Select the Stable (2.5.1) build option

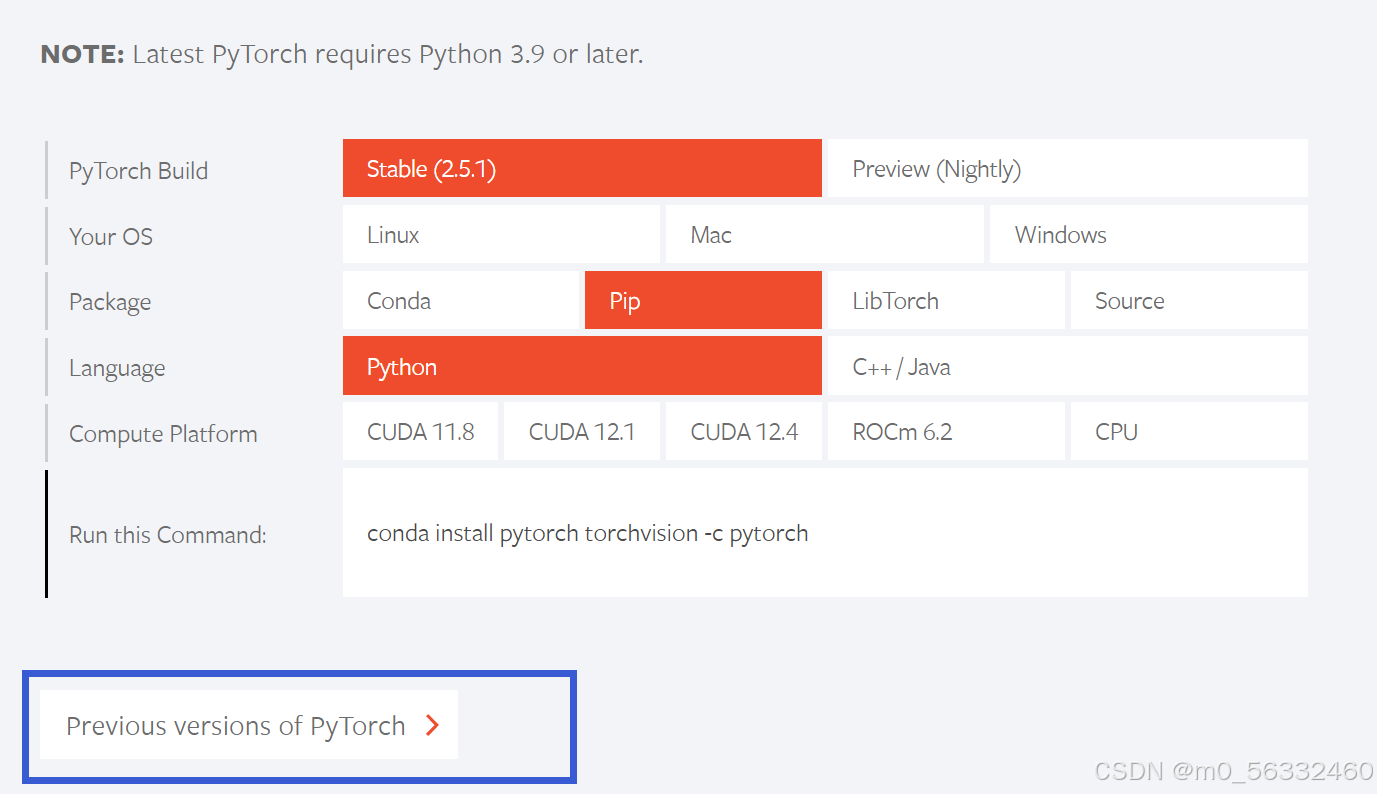[x=582, y=168]
